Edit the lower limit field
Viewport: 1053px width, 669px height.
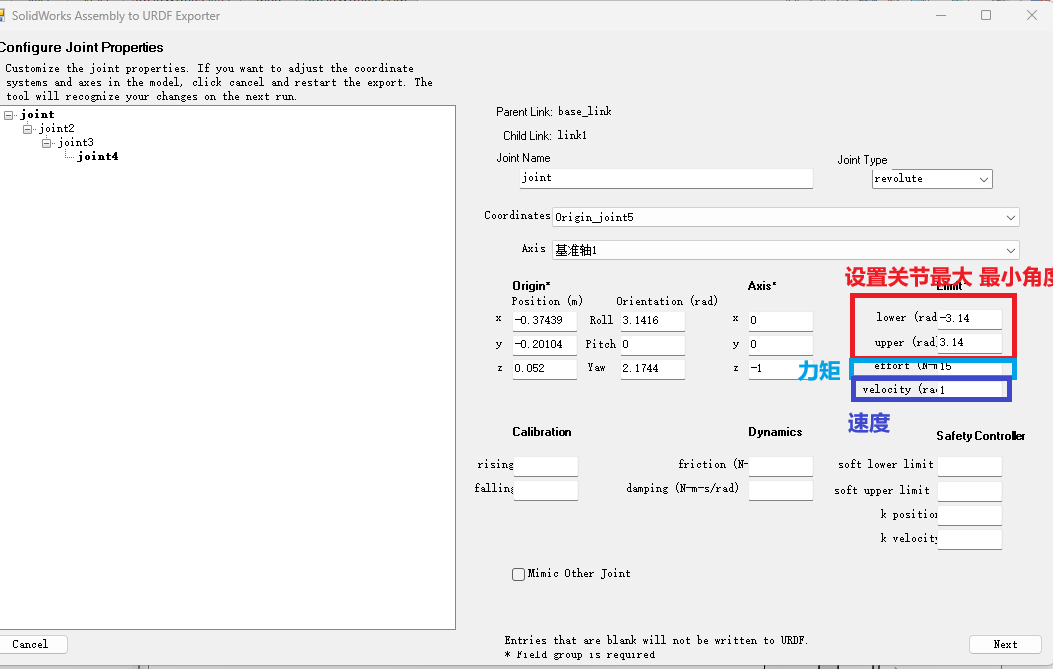pos(970,318)
